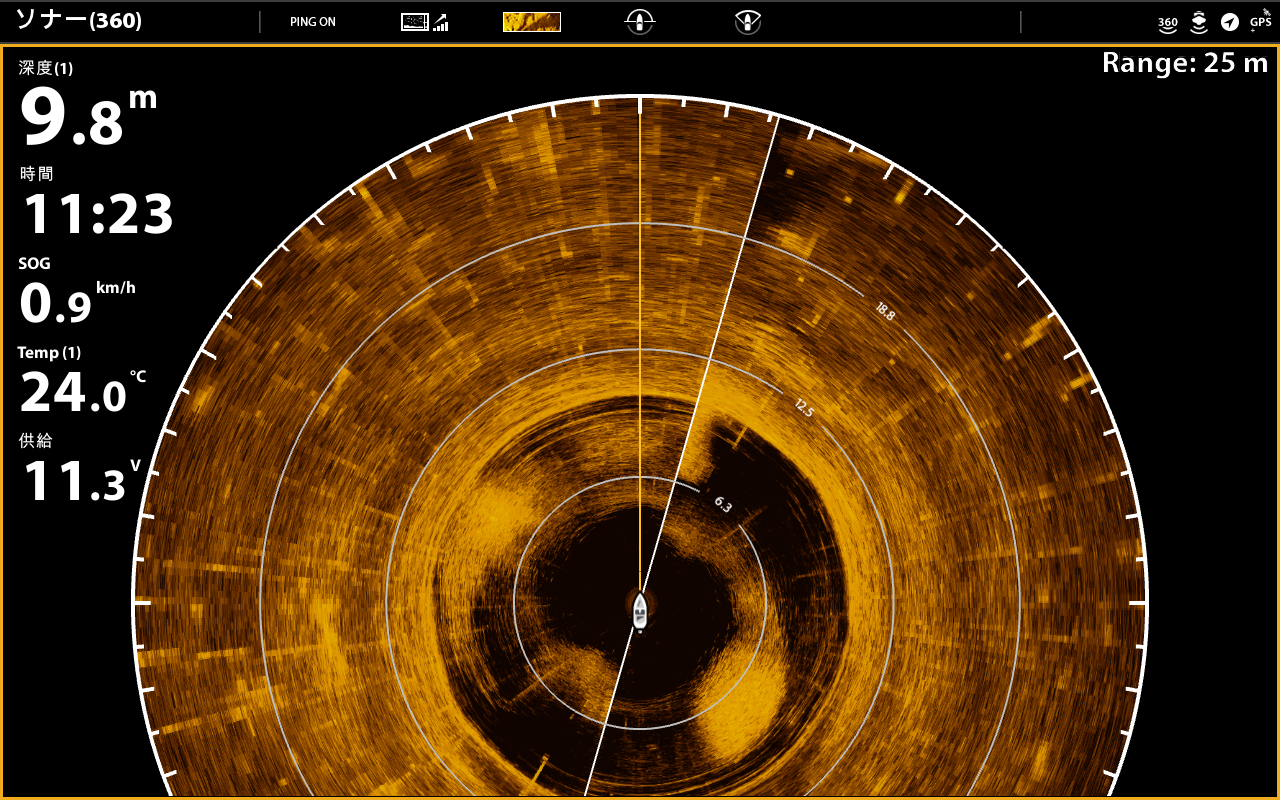This screenshot has height=800, width=1280.
Task: Select the amber sonar color palette swatch
Action: coord(531,22)
